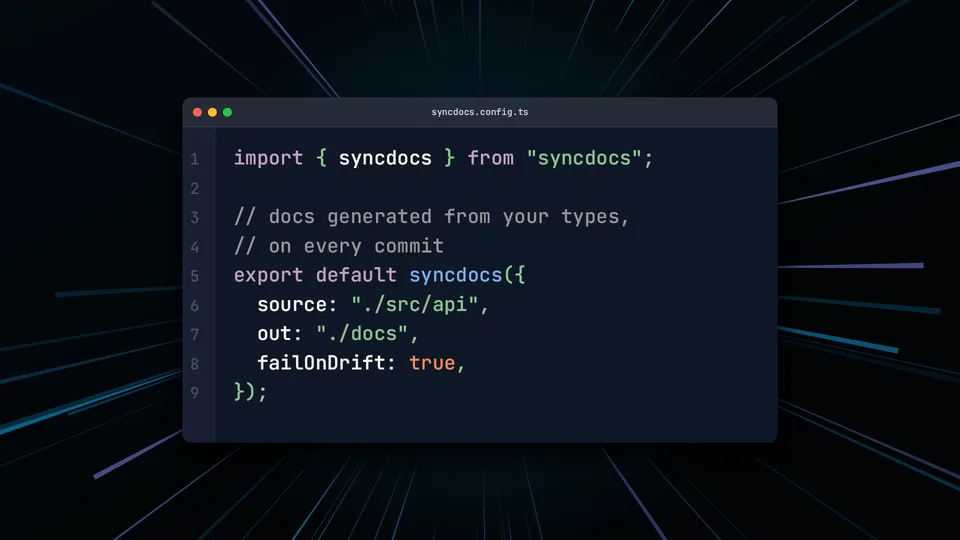Click the 'export' keyword

tap(268, 276)
